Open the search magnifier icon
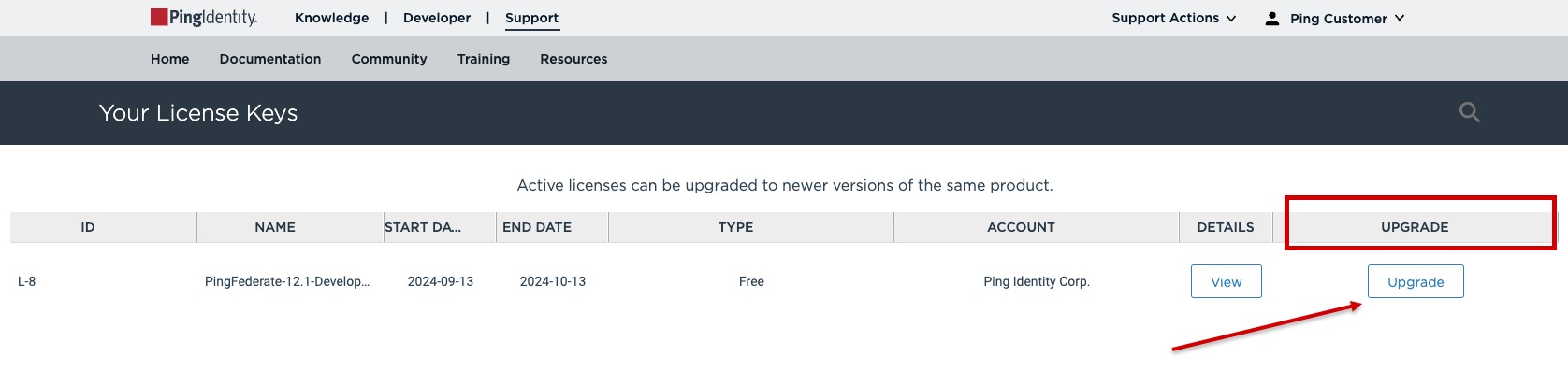 pyautogui.click(x=1470, y=113)
